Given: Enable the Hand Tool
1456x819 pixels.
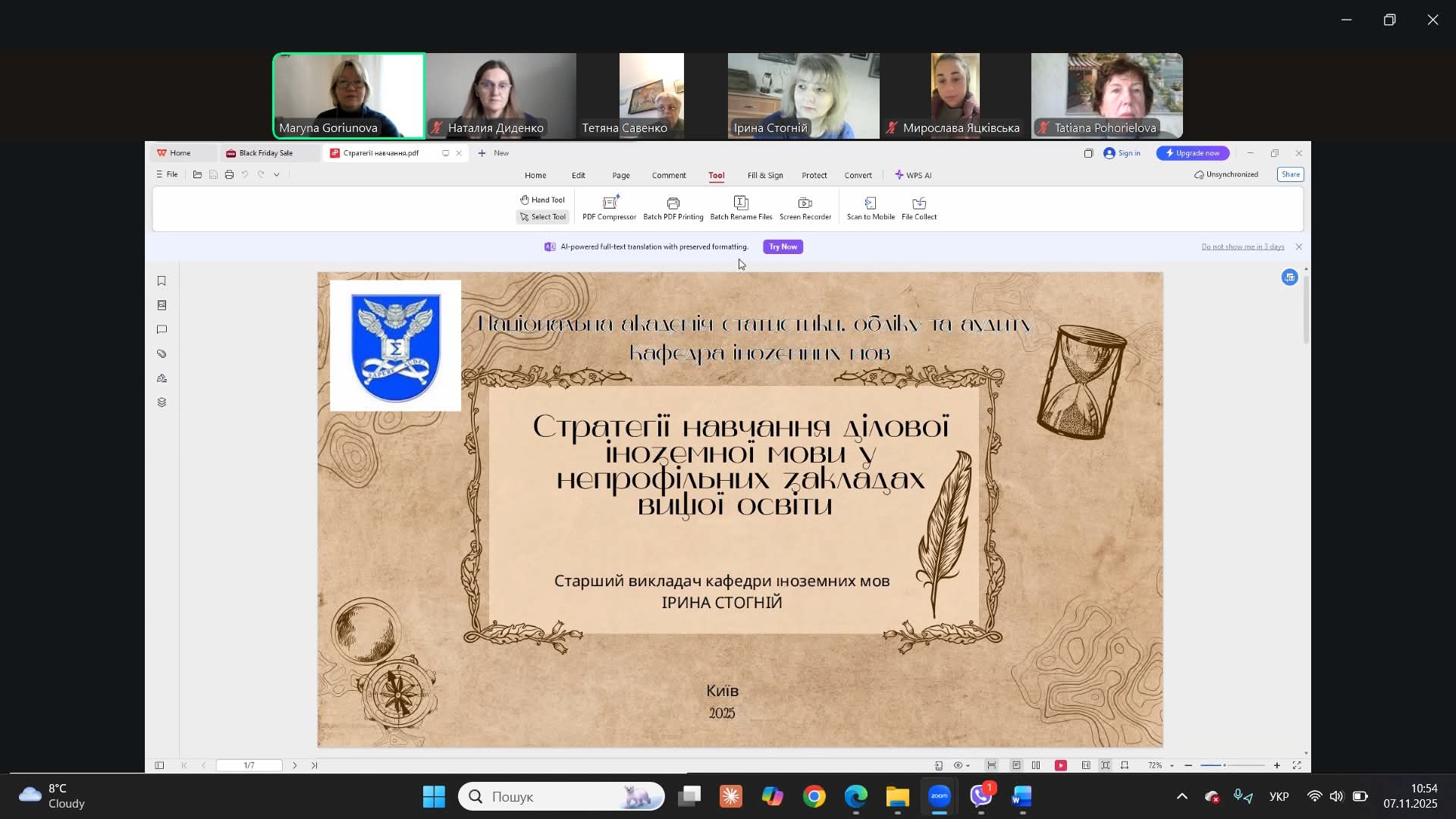Looking at the screenshot, I should [542, 200].
